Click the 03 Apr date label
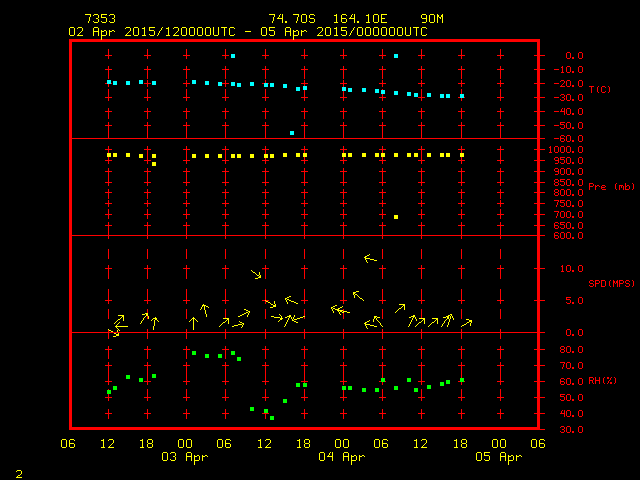The width and height of the screenshot is (640, 480). click(x=186, y=457)
